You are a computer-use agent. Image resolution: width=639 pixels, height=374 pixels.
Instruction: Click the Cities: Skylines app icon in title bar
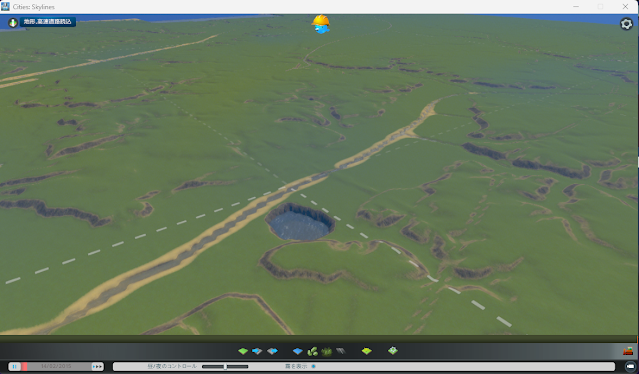5,7
